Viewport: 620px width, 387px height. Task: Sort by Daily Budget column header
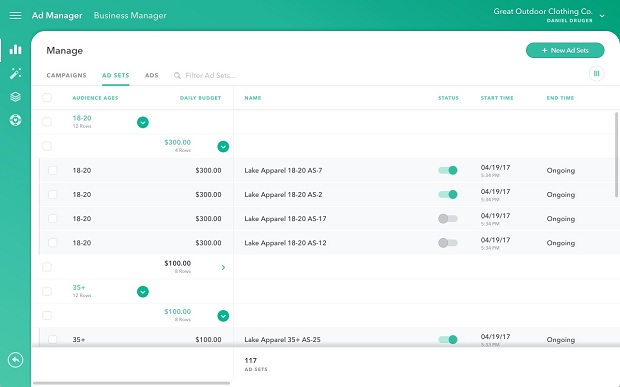200,98
